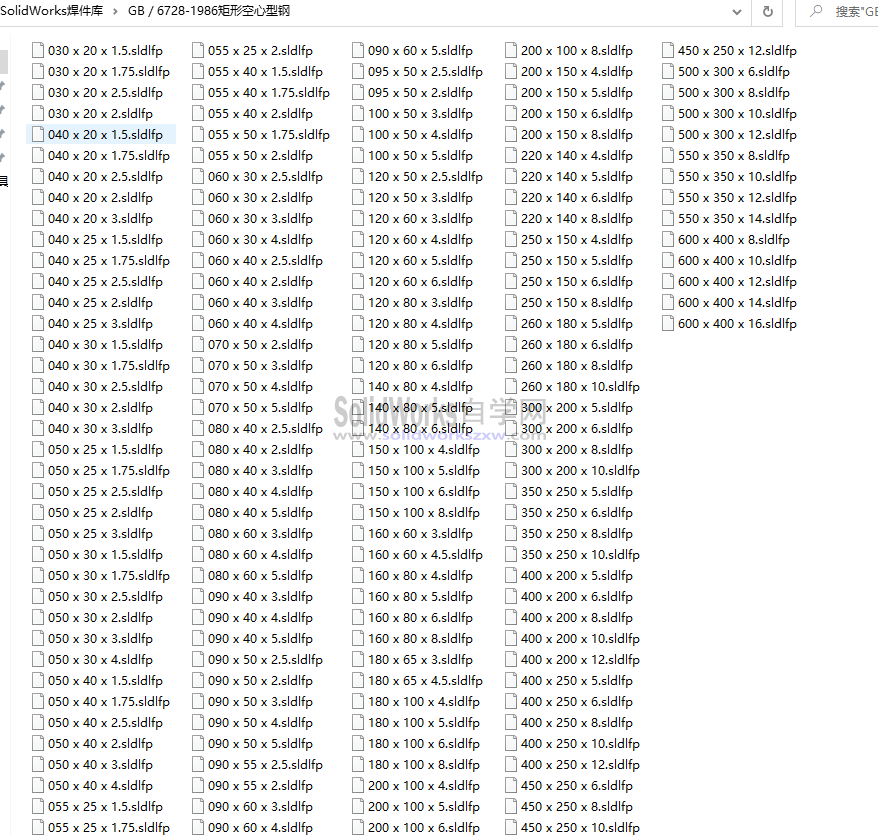
Task: Open SolidWorks焊件库 breadcrumb segment
Action: (52, 11)
